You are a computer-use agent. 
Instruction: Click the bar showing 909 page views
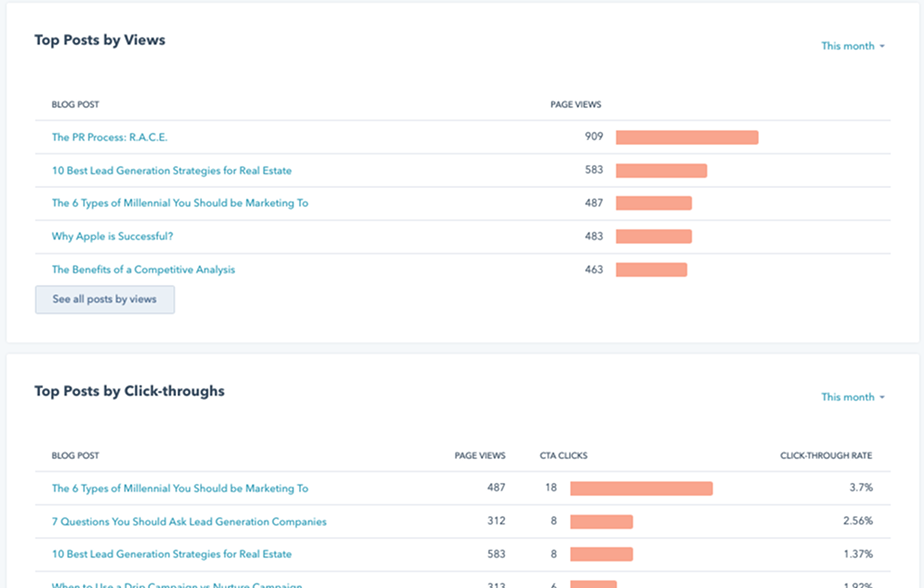pyautogui.click(x=687, y=137)
